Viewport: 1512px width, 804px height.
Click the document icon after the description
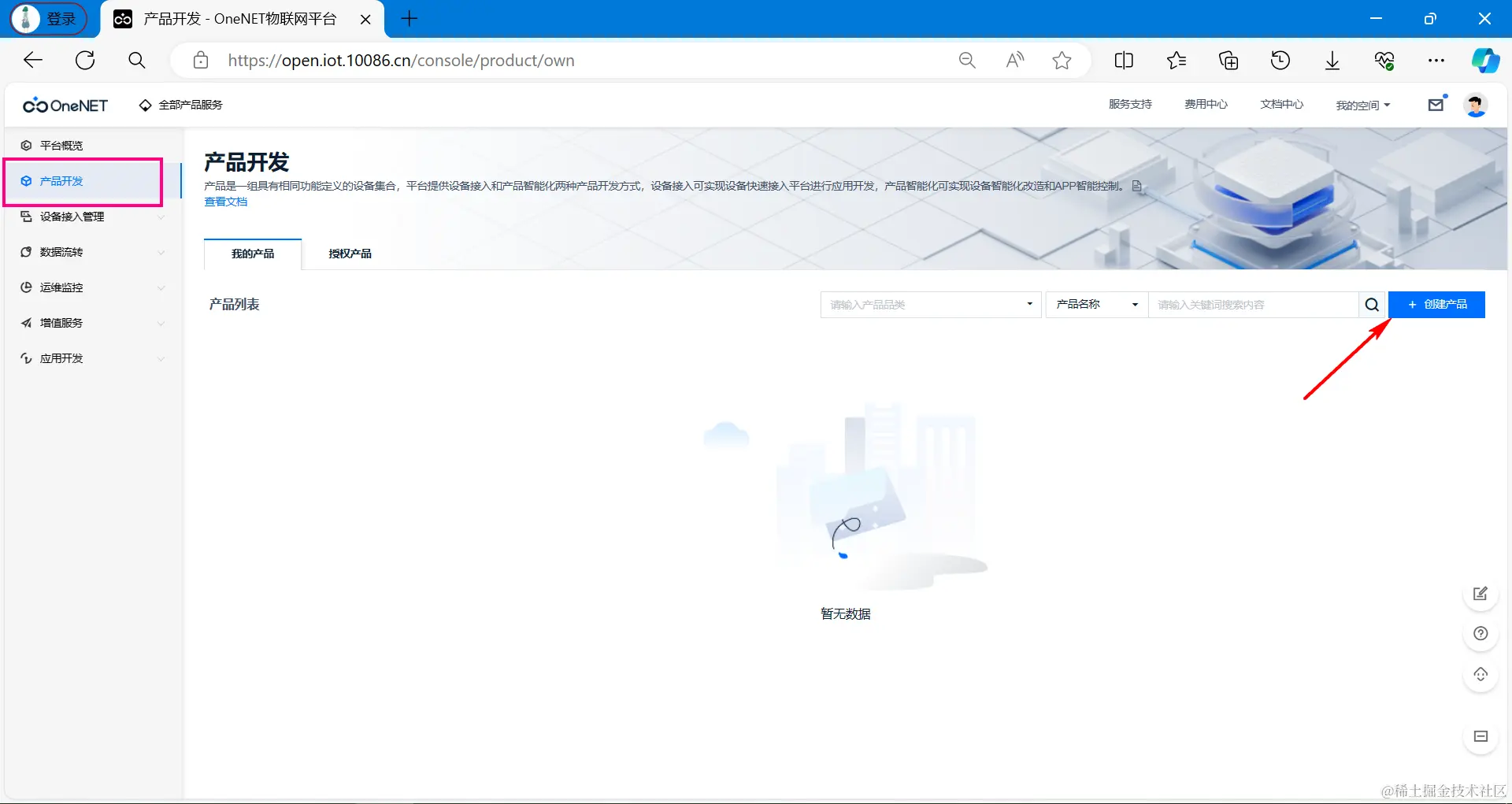pos(1136,186)
